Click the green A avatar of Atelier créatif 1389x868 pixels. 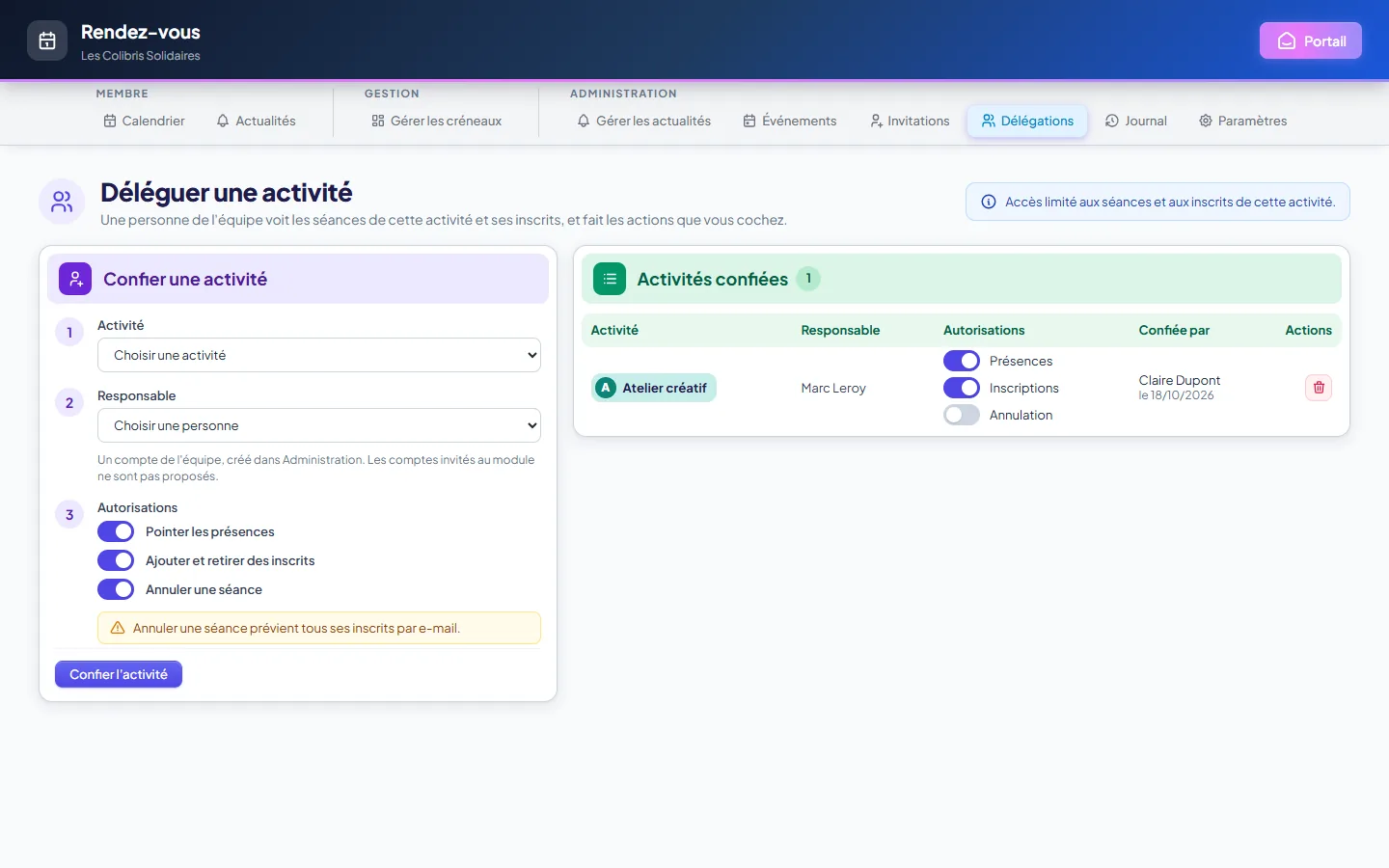point(606,388)
